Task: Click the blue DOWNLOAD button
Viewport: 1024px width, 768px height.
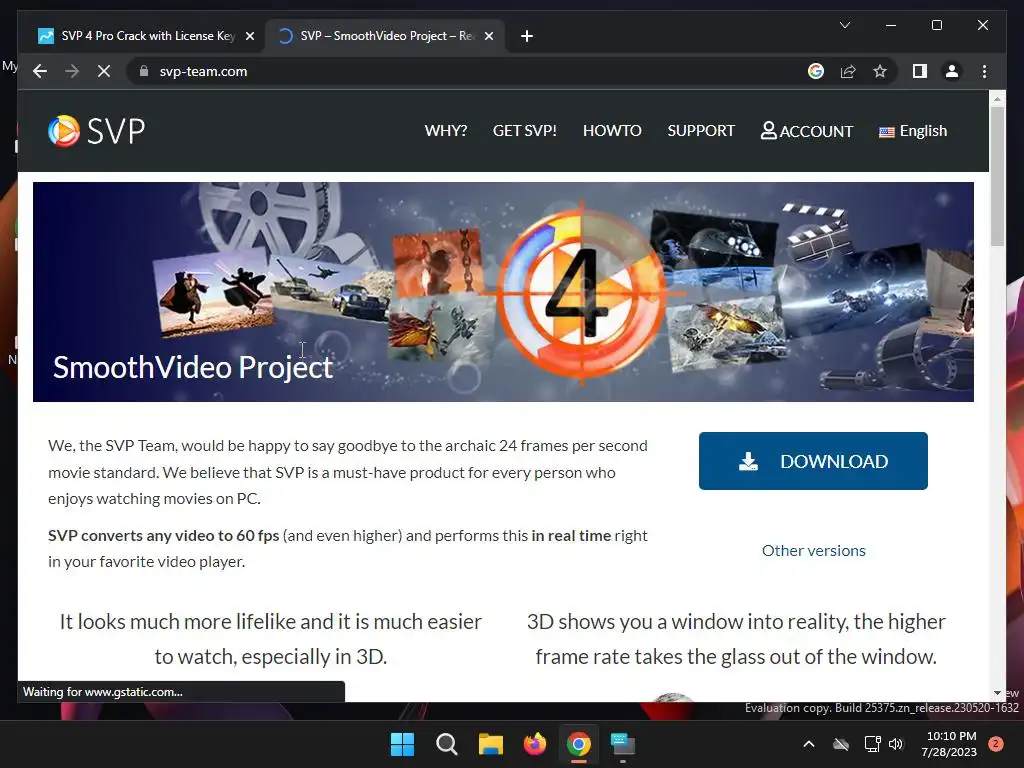Action: pos(813,461)
